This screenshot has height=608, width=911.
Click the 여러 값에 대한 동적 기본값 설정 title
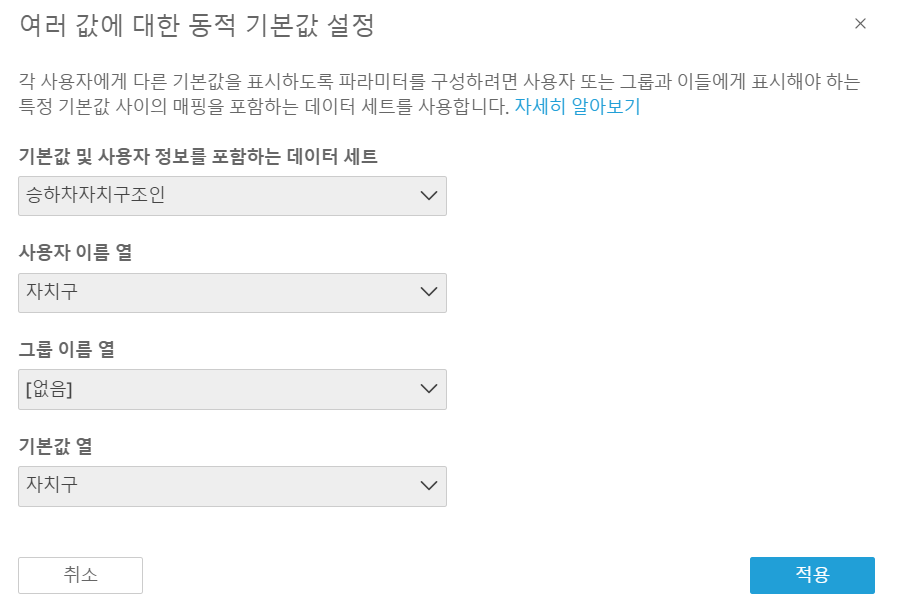[x=198, y=26]
